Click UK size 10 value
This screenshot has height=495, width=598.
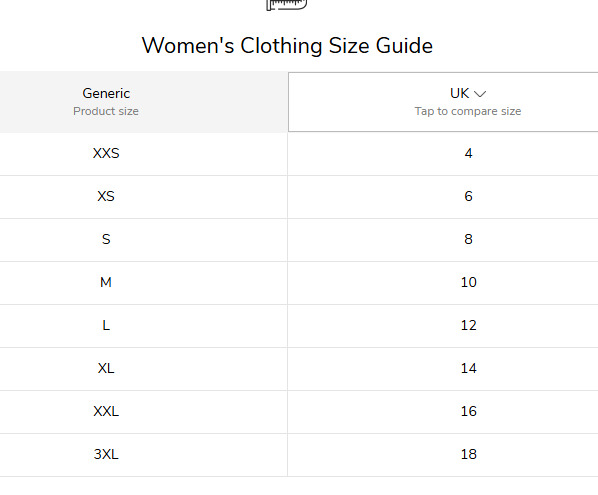(468, 282)
